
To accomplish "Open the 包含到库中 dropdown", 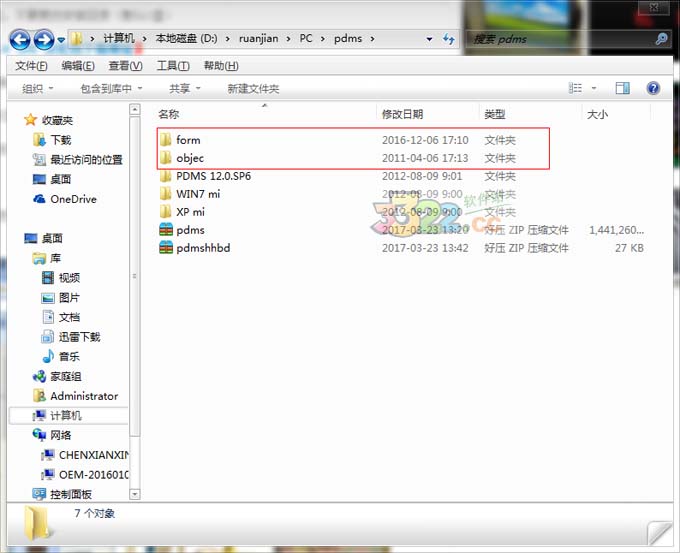I will (x=111, y=88).
